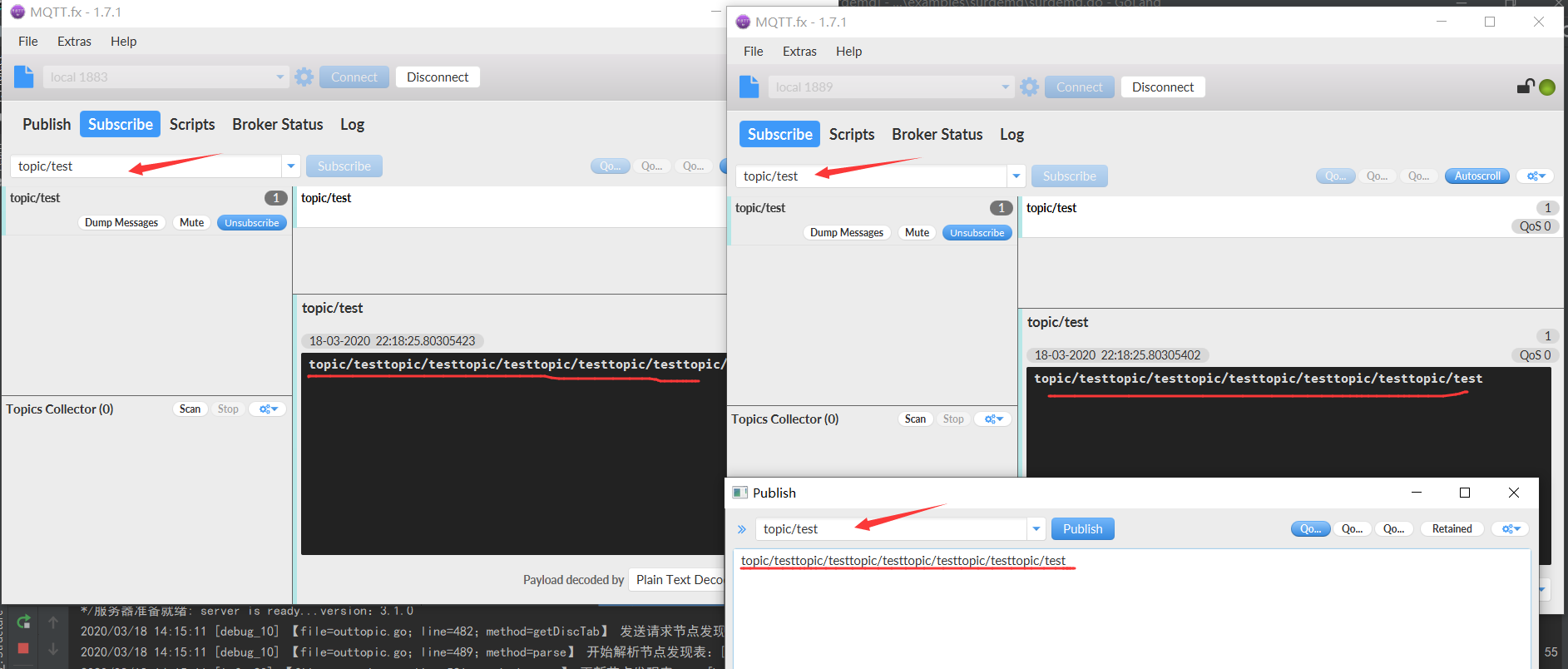
Task: Click the down arrow icon in the IDE console
Action: tap(53, 648)
